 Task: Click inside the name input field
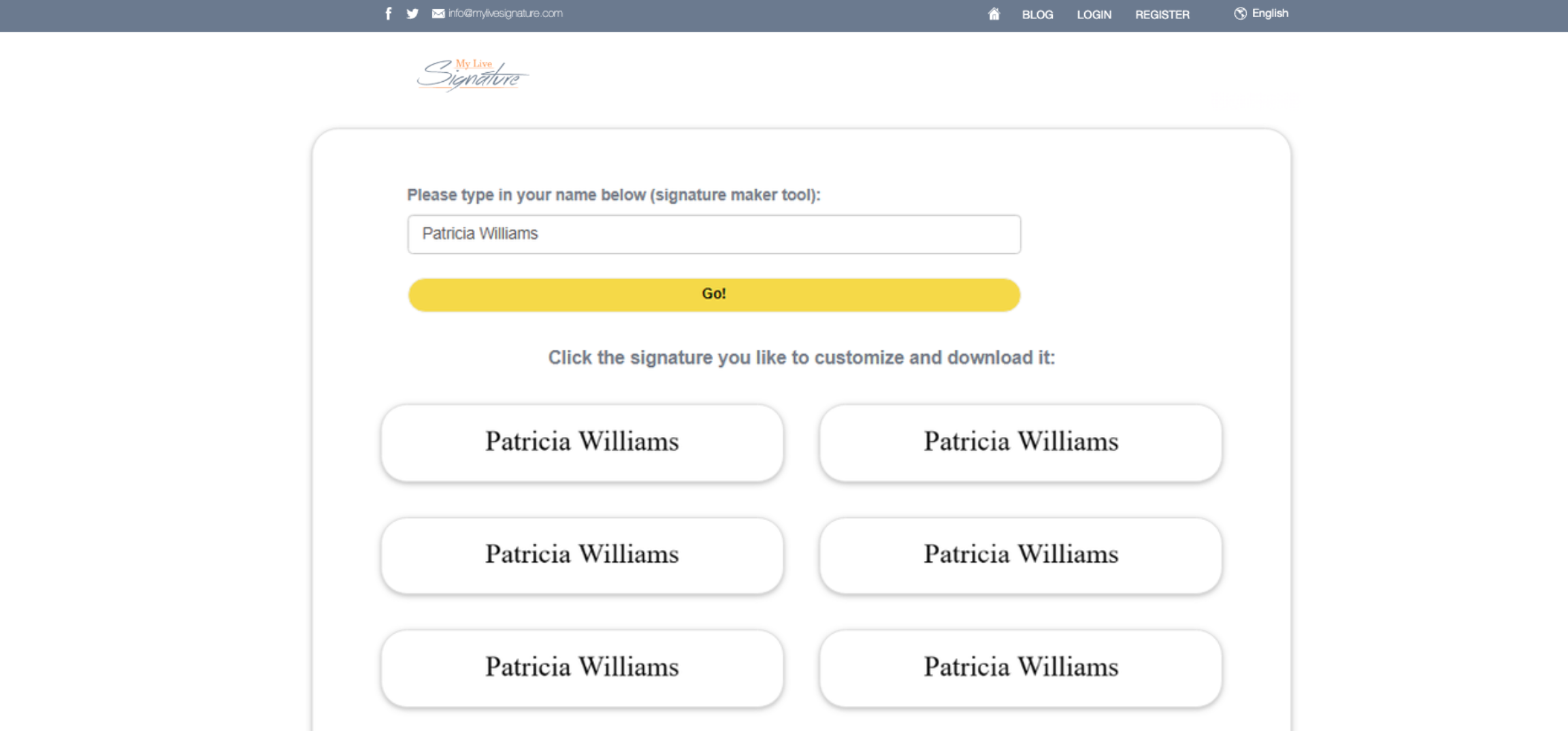coord(713,233)
